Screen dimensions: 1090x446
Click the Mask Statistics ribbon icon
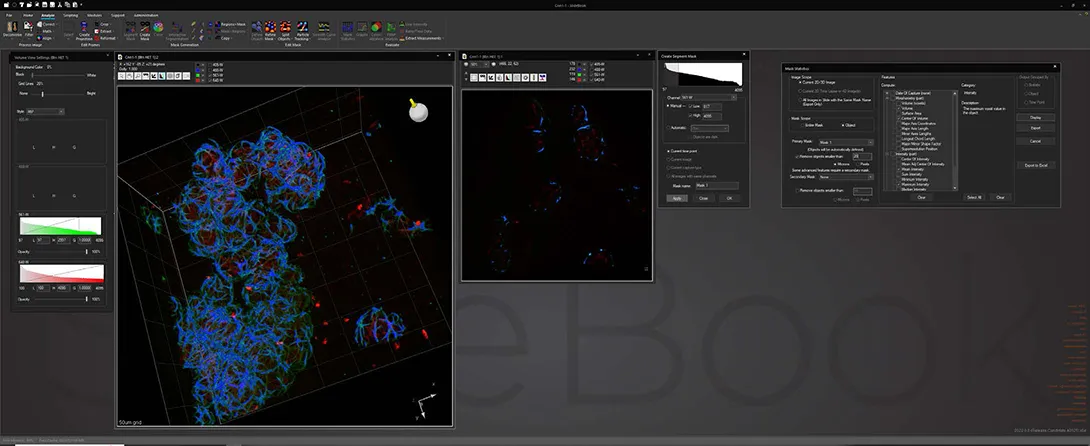(348, 29)
